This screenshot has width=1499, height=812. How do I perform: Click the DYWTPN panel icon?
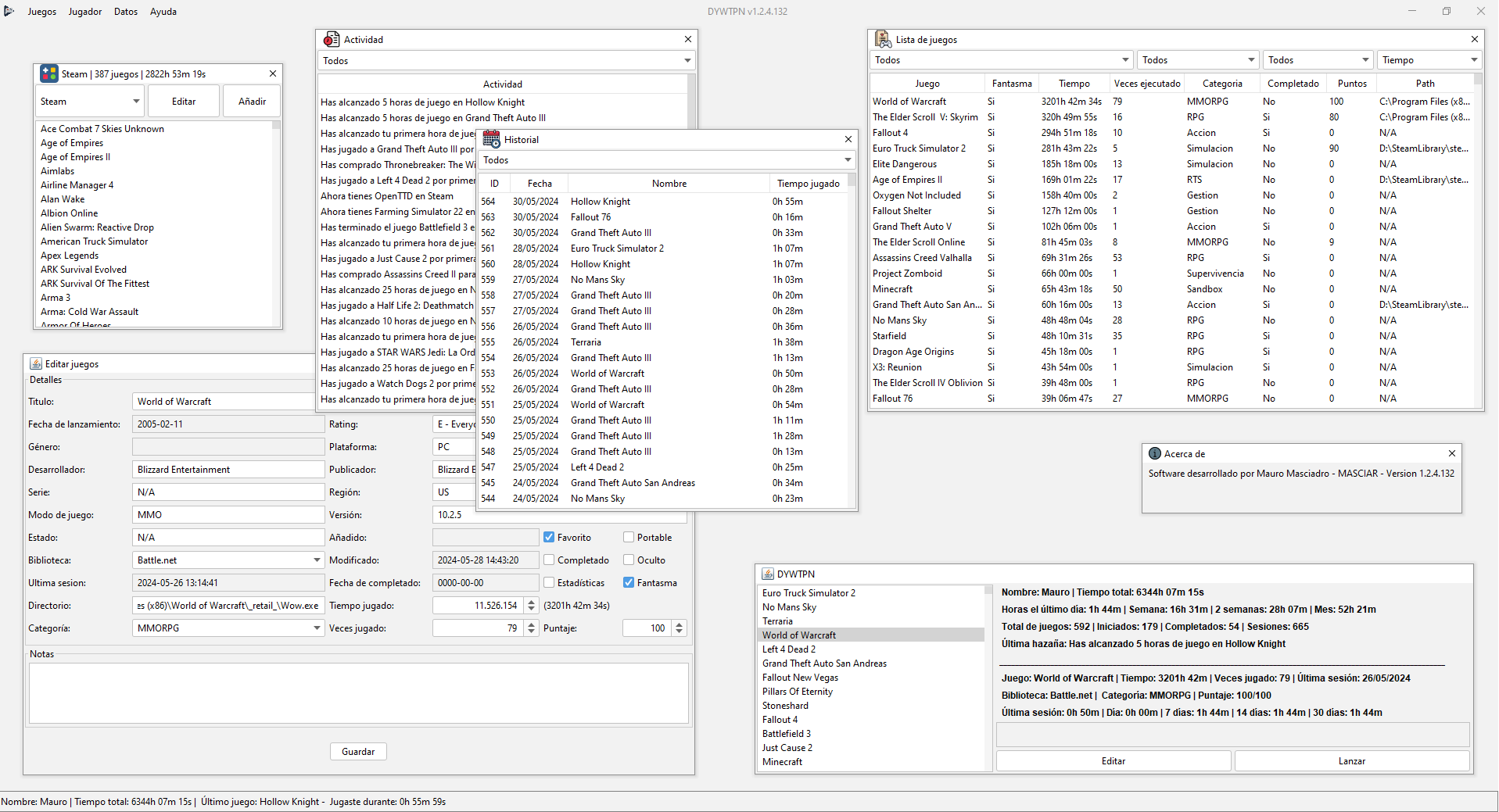tap(768, 574)
